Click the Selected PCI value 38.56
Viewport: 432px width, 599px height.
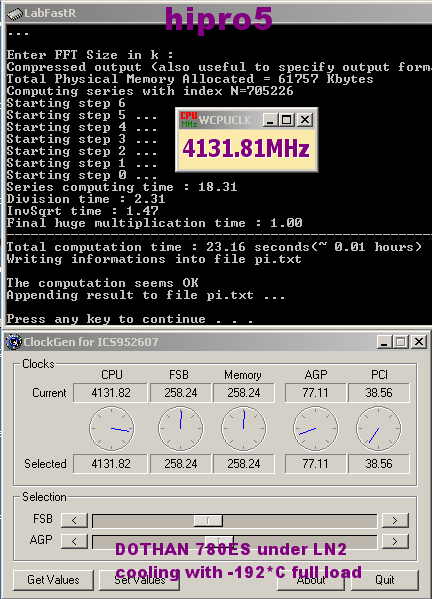[379, 464]
